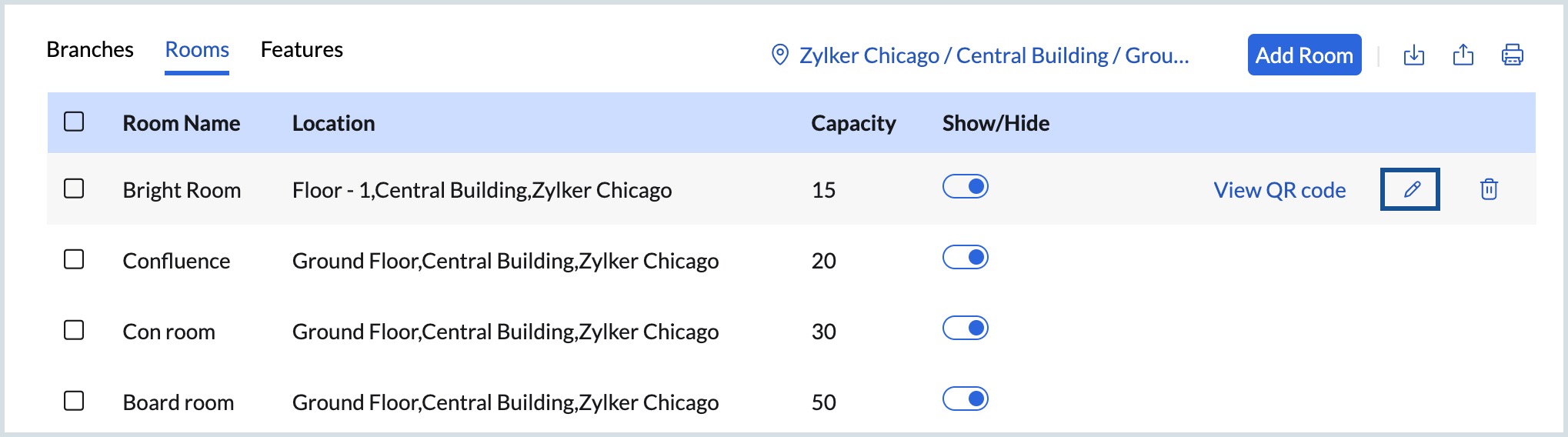Screen dimensions: 1568x437
Task: Delete Bright Room using the trash icon
Action: coord(1489,189)
